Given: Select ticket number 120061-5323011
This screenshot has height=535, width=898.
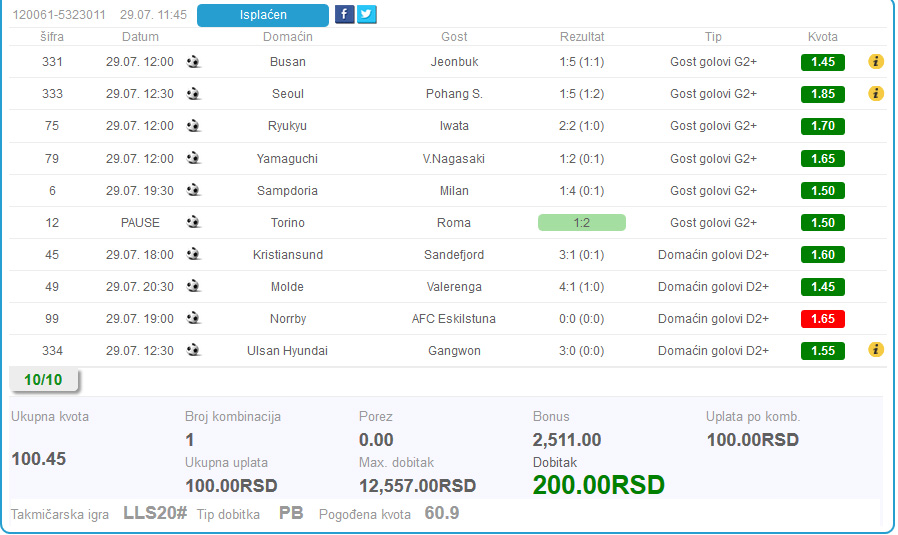Looking at the screenshot, I should point(59,15).
